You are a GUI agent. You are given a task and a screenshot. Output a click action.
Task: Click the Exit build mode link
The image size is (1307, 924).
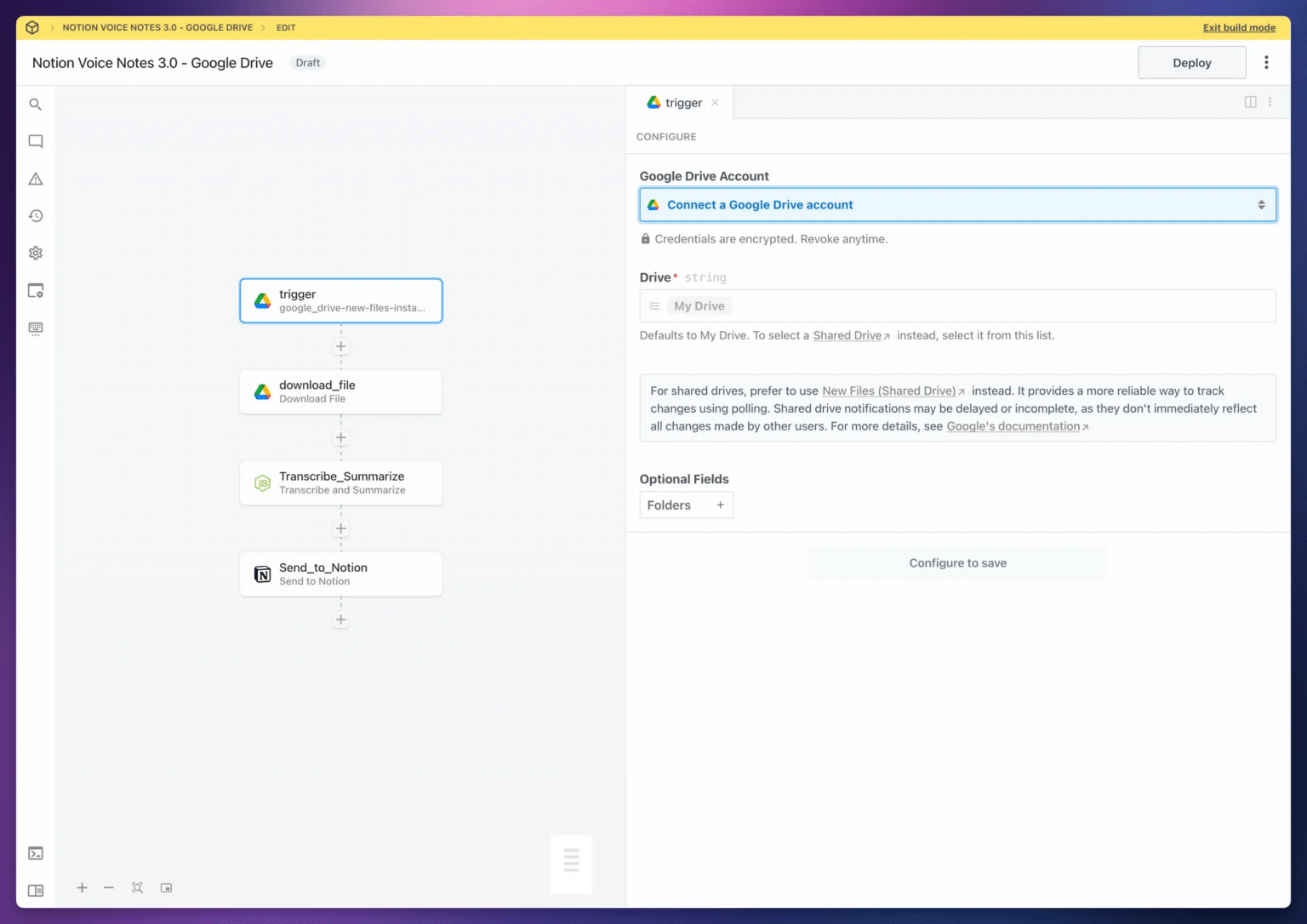coord(1238,28)
